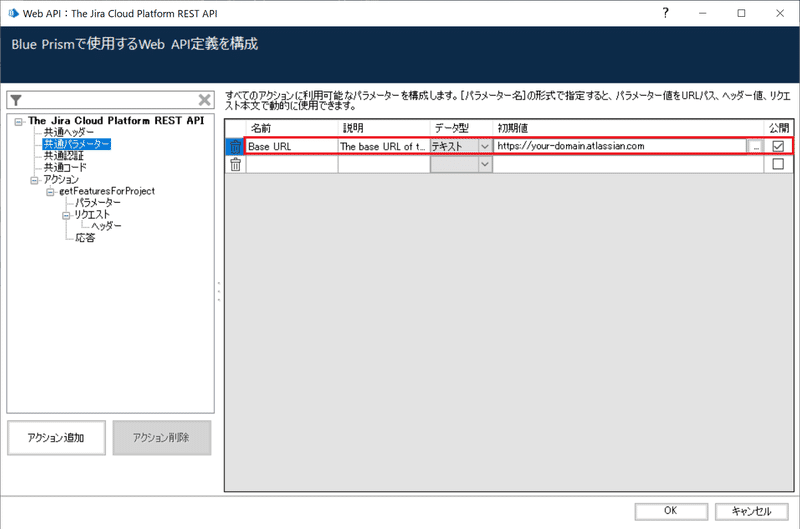Maximize the Web API dialog window
This screenshot has height=529, width=800.
point(741,13)
